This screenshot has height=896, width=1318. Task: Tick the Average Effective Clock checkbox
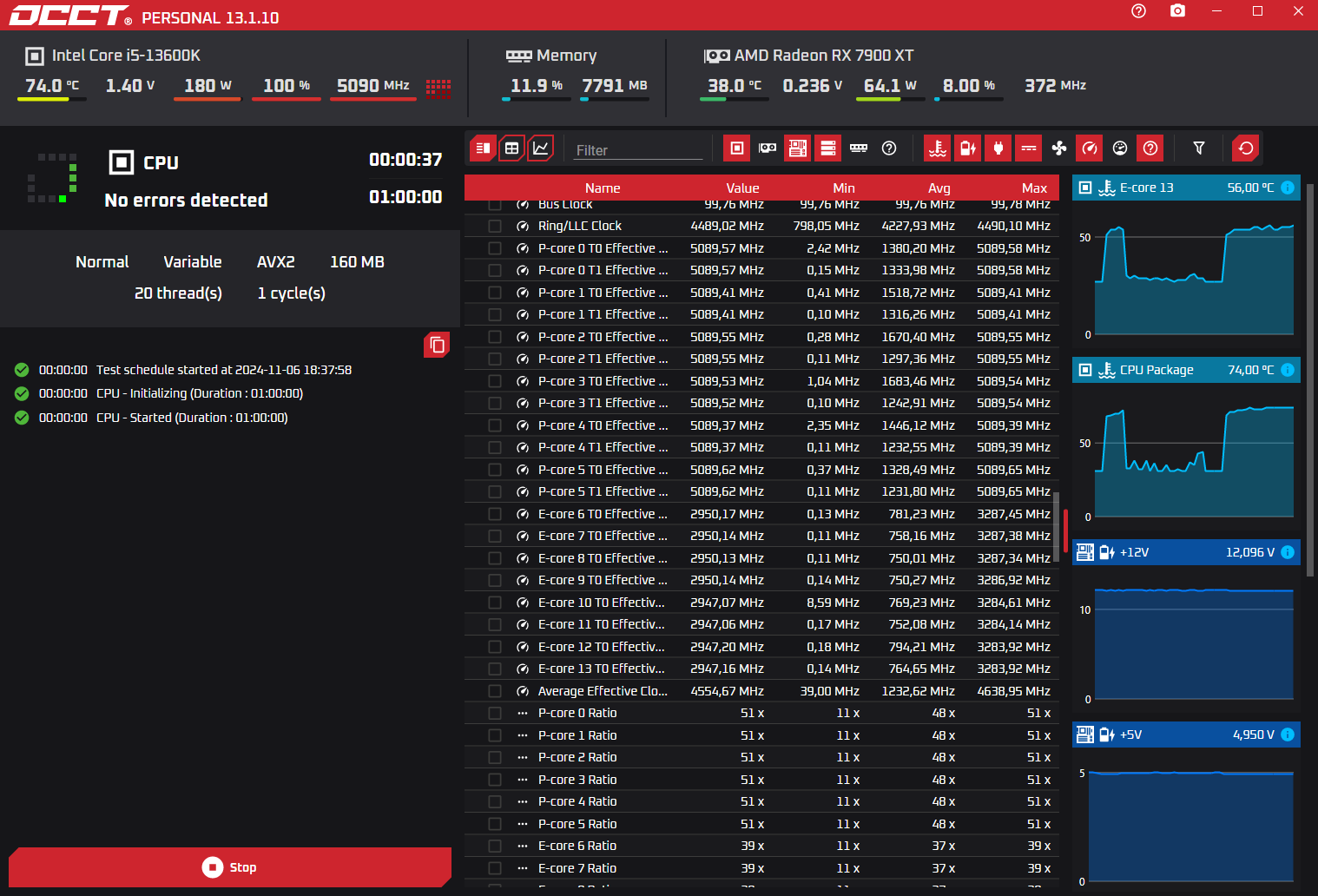point(495,691)
